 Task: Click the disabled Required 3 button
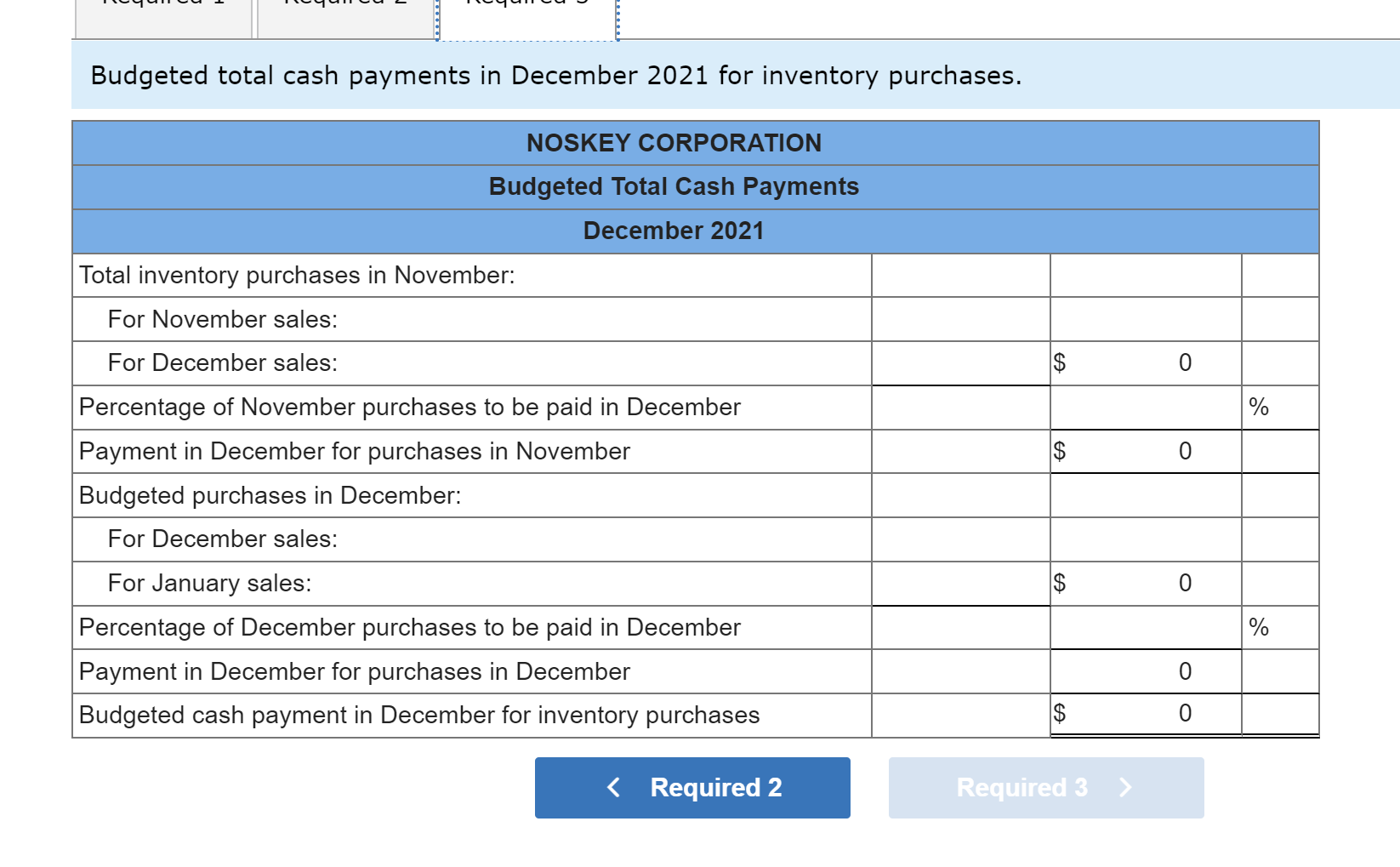coord(1045,787)
